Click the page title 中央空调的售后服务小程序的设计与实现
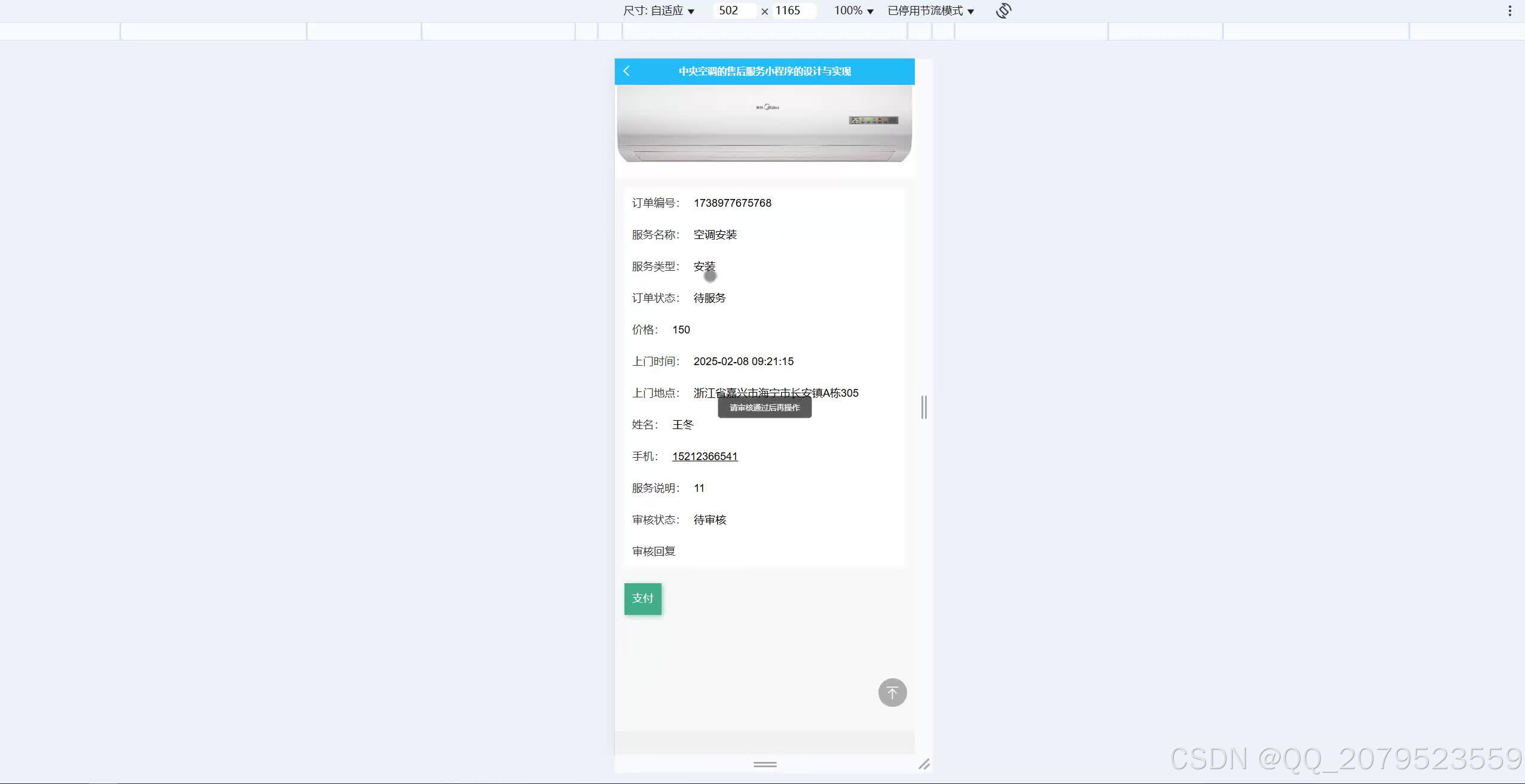The width and height of the screenshot is (1525, 784). point(765,71)
